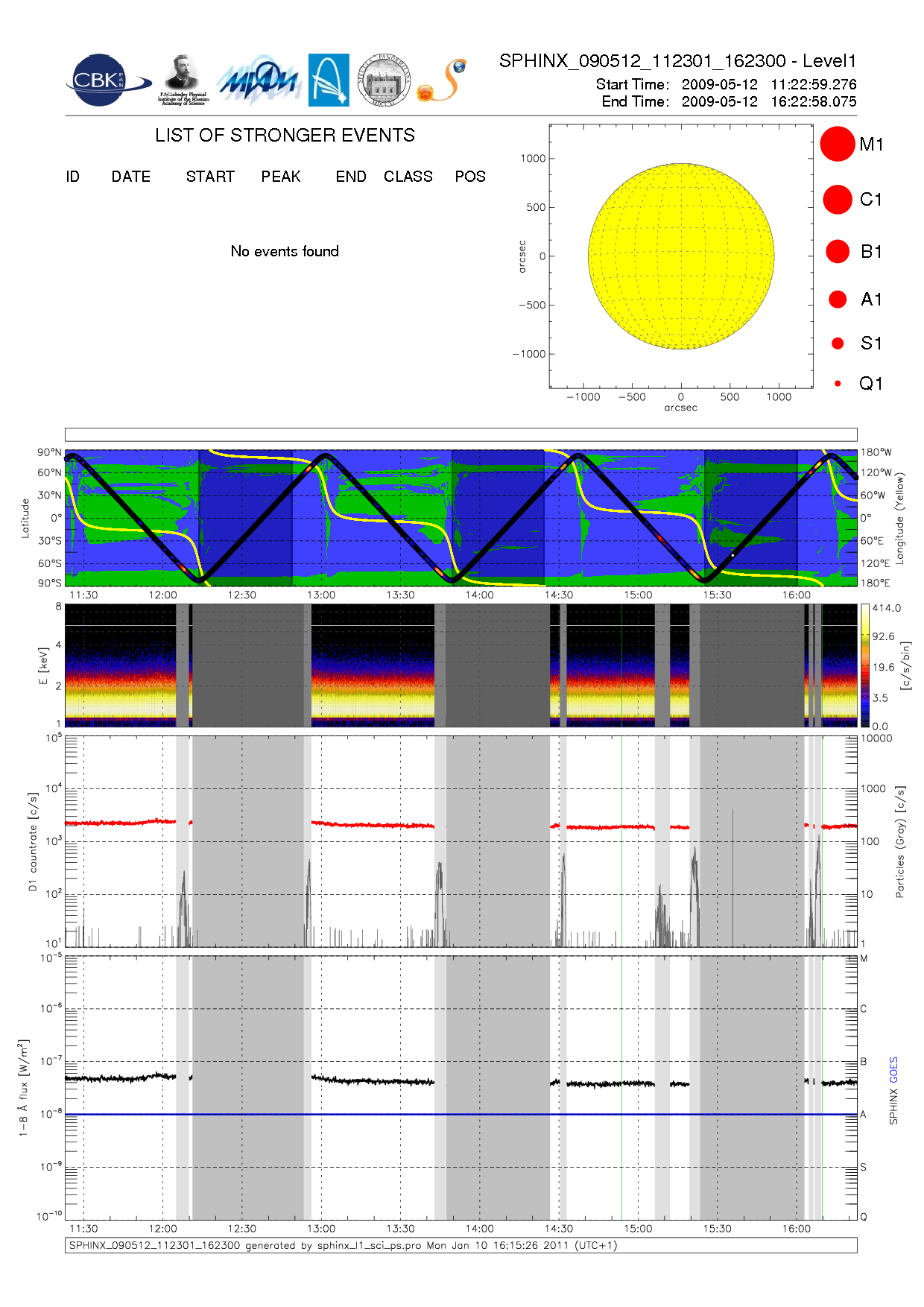Click the M1 red legend circle

(x=837, y=144)
